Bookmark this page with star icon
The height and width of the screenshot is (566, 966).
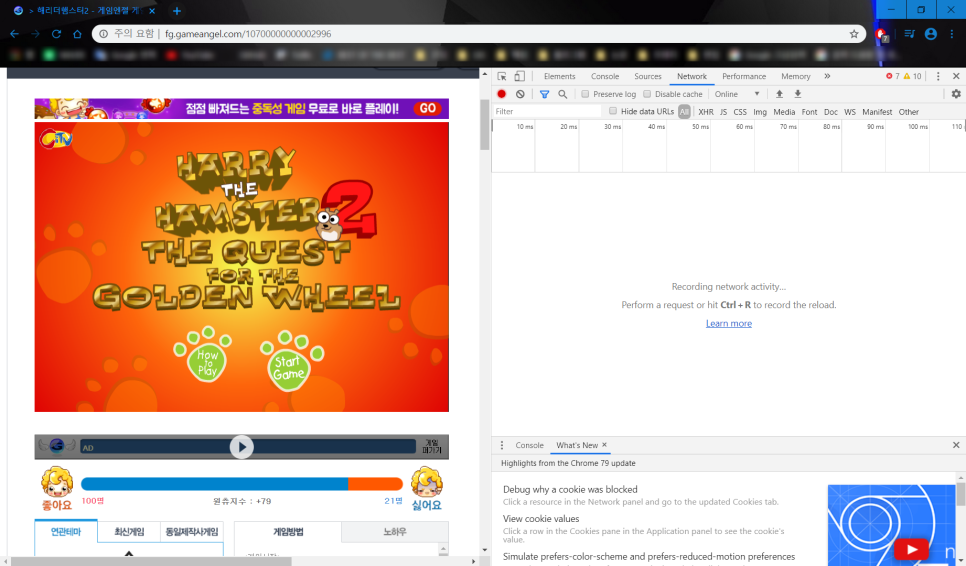click(854, 34)
